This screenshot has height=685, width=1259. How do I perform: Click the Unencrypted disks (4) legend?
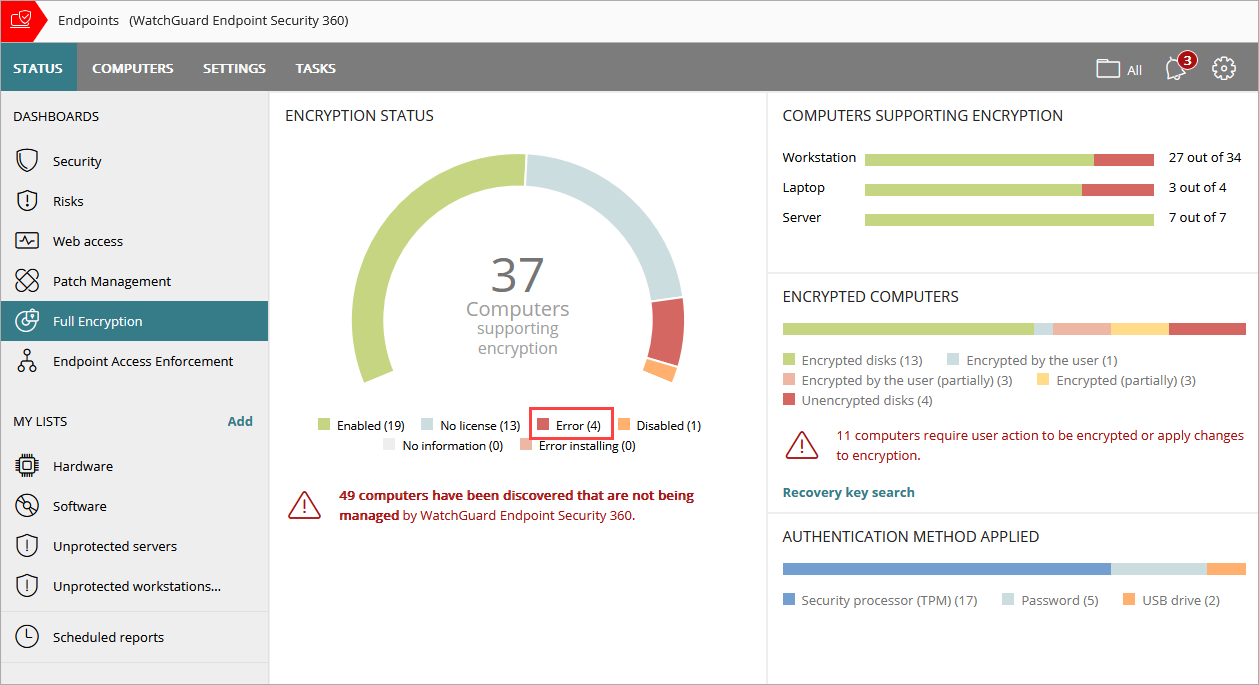[x=858, y=400]
